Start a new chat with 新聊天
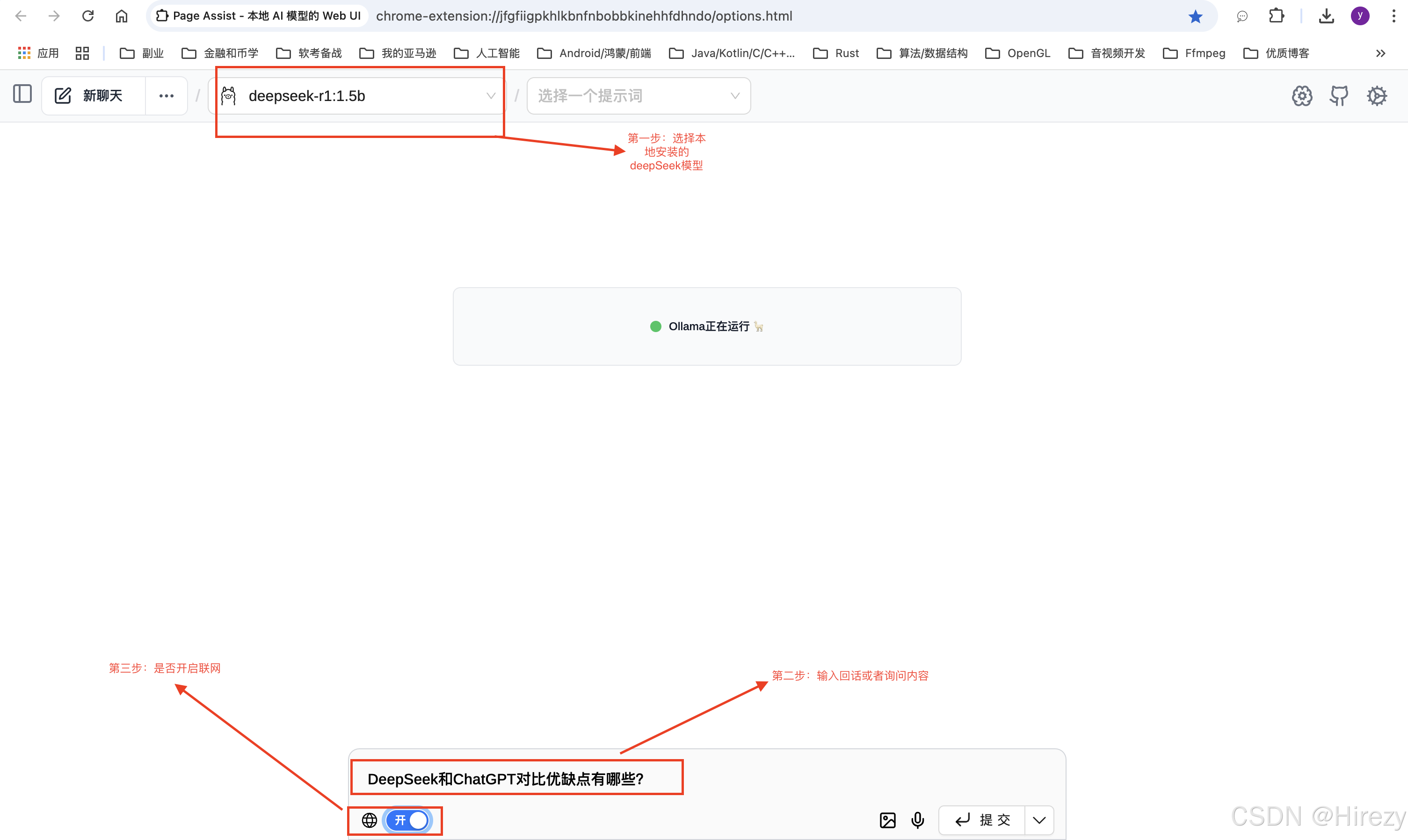The width and height of the screenshot is (1408, 840). (94, 96)
